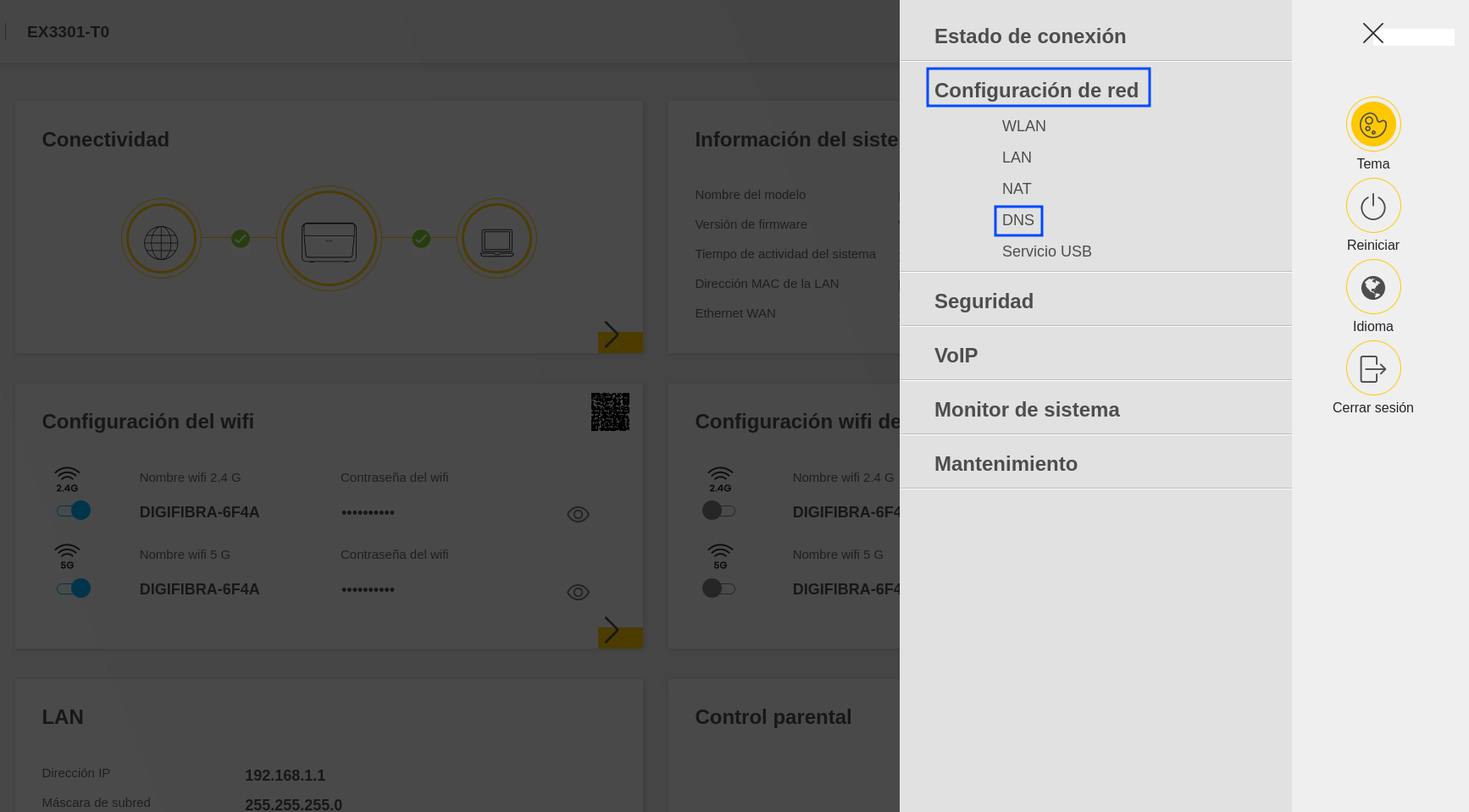The height and width of the screenshot is (812, 1469).
Task: Click the Reiniciar power icon
Action: pyautogui.click(x=1372, y=206)
